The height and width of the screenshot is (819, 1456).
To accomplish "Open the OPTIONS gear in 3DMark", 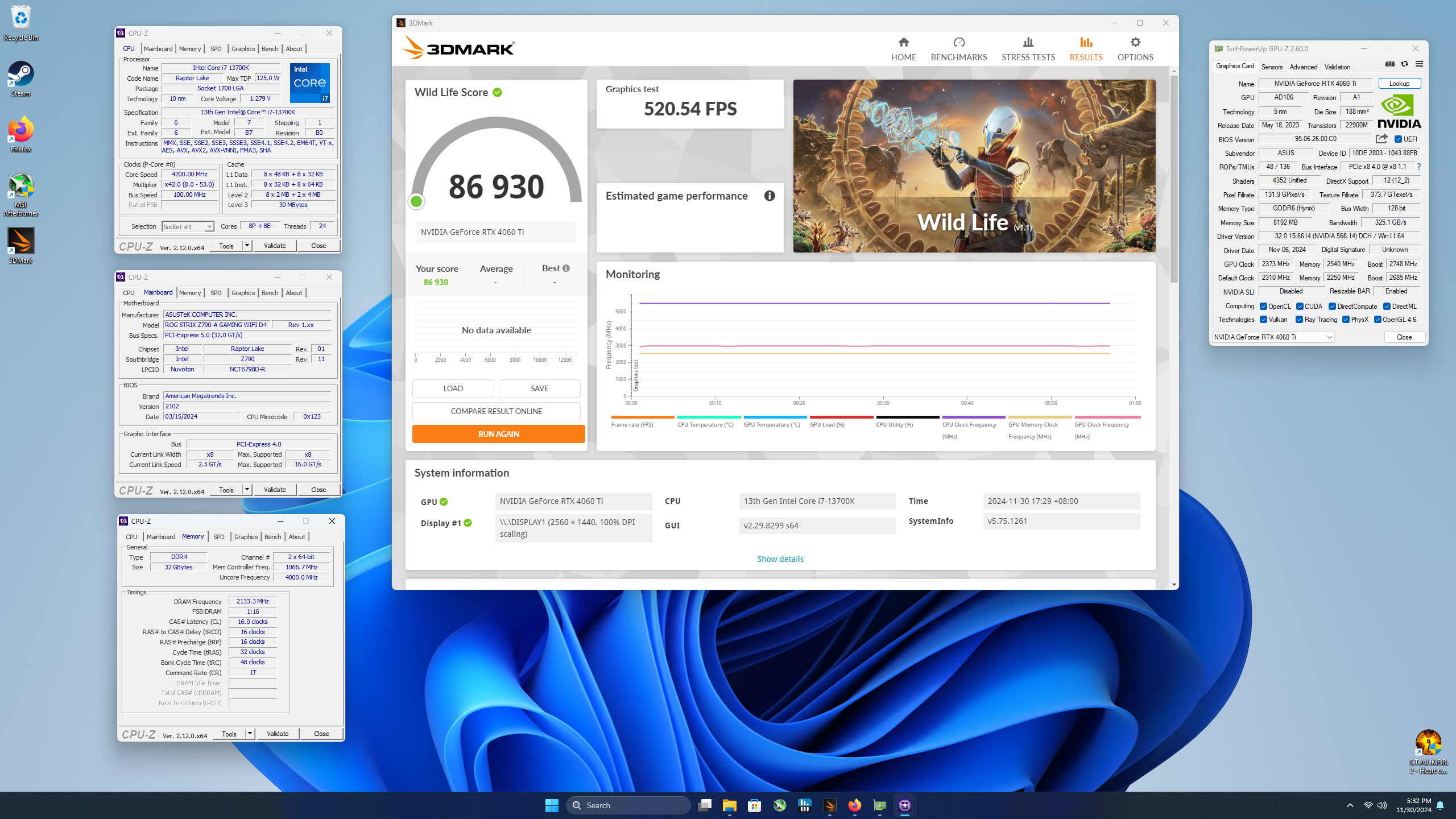I will pos(1135,49).
